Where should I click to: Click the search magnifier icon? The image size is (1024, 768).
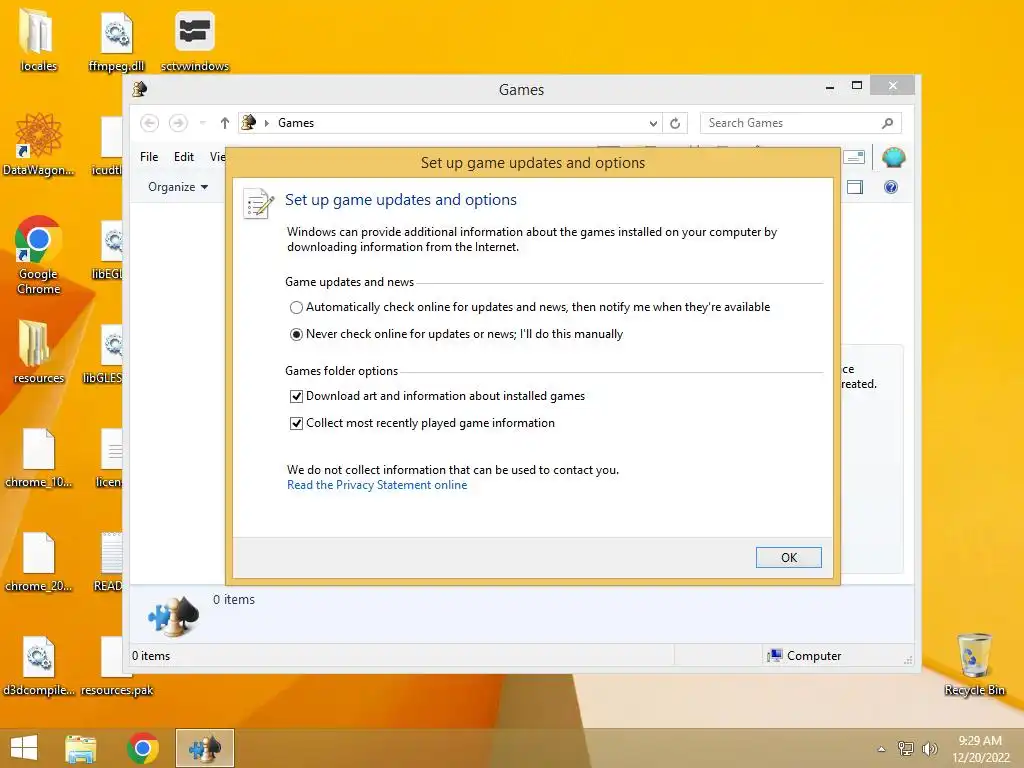[x=888, y=123]
